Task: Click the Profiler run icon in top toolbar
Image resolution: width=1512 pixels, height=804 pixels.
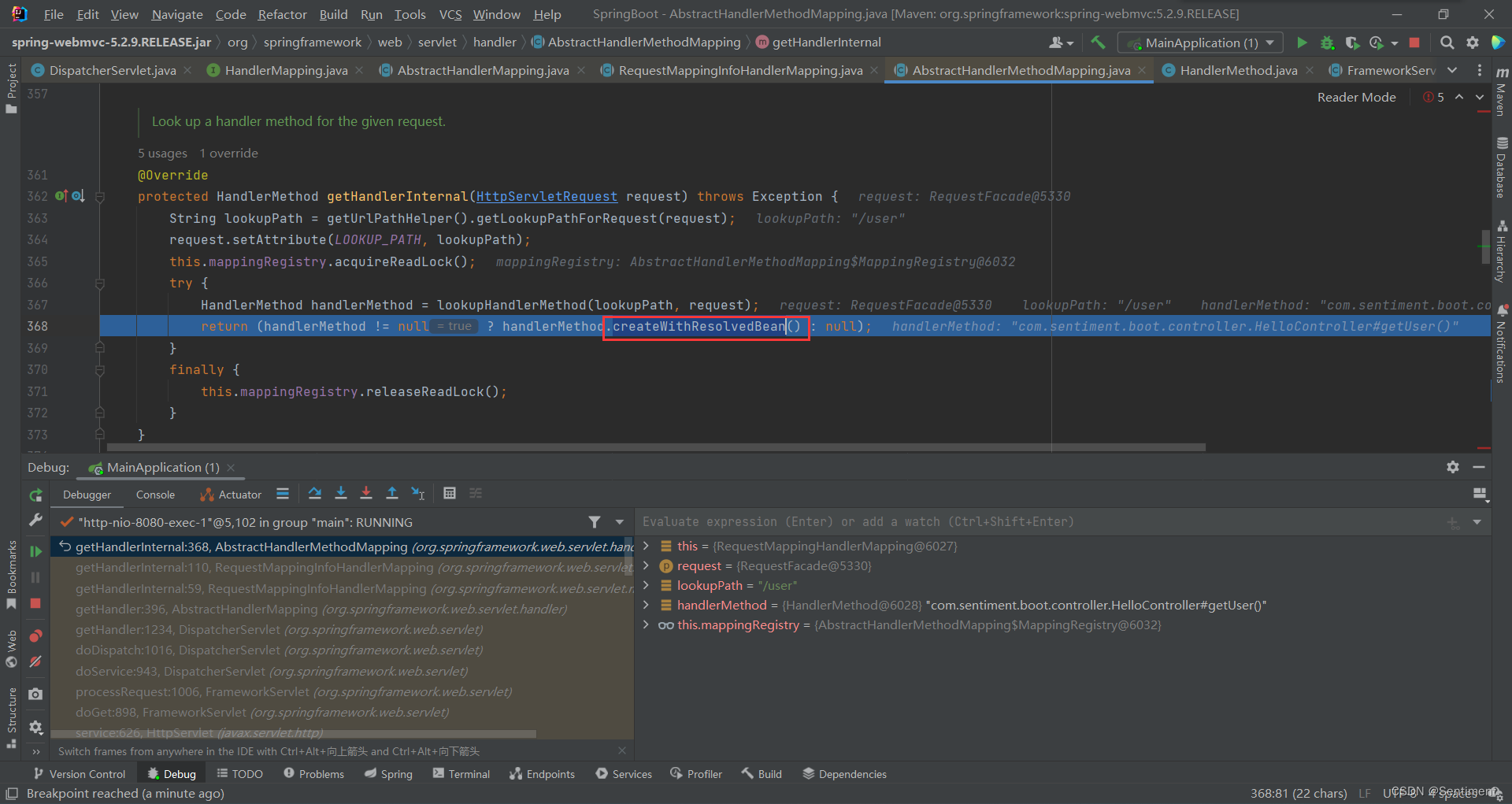Action: [x=1376, y=43]
